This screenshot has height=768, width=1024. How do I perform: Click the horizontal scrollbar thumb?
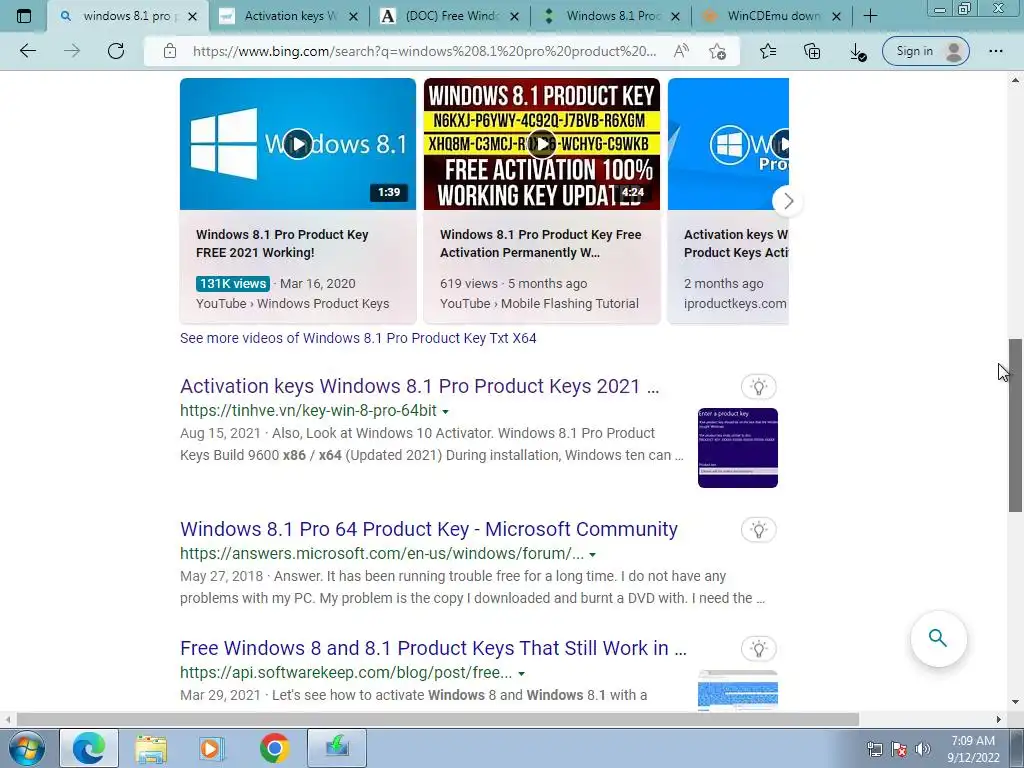tap(437, 719)
